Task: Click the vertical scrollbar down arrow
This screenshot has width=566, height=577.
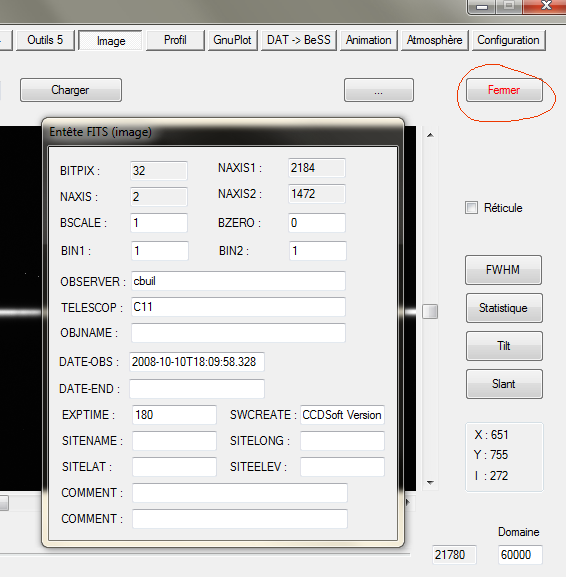Action: (430, 482)
